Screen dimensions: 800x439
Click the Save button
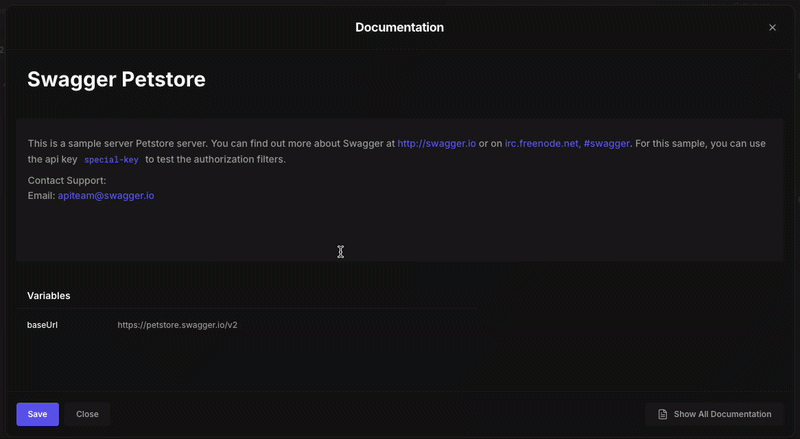pos(38,414)
